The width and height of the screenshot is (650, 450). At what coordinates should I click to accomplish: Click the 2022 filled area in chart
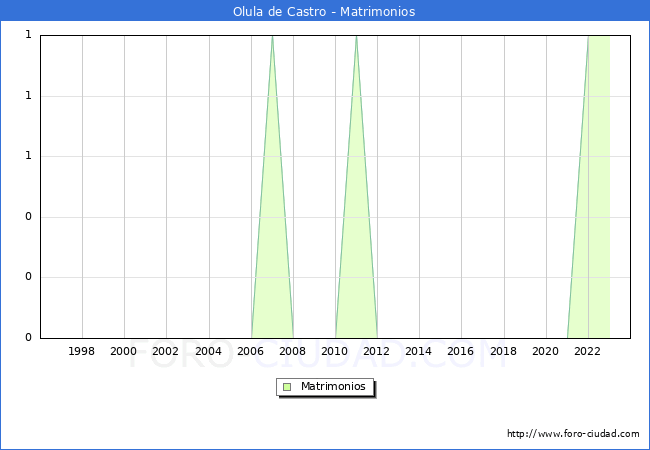pyautogui.click(x=598, y=190)
